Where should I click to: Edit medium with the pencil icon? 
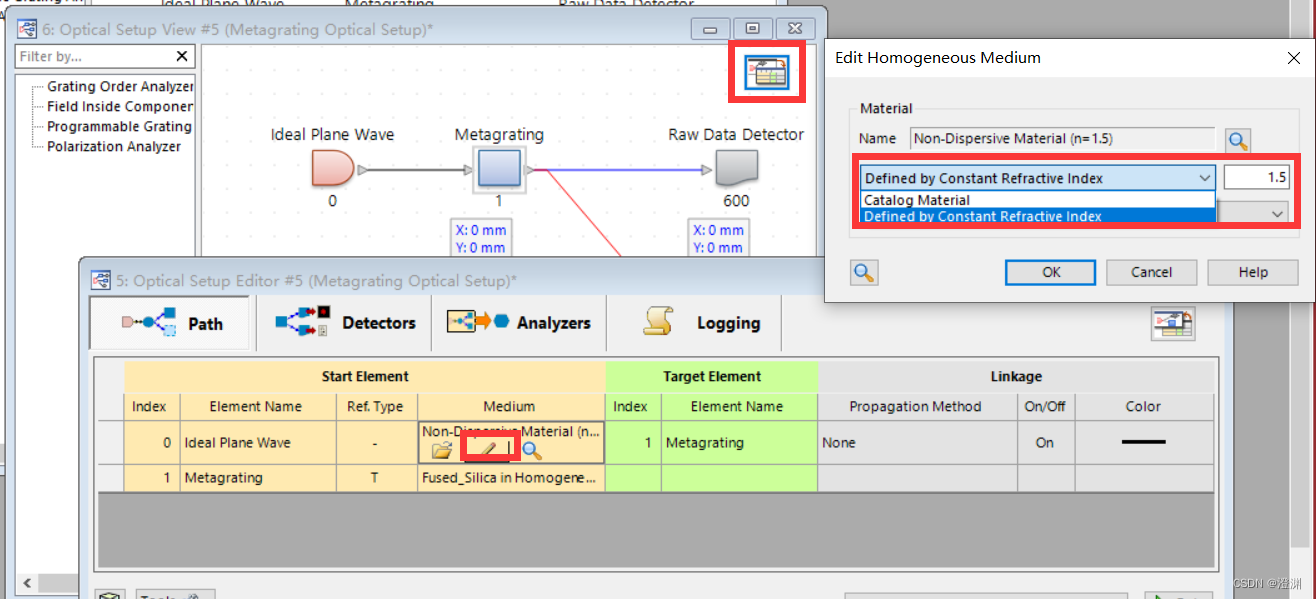point(488,451)
